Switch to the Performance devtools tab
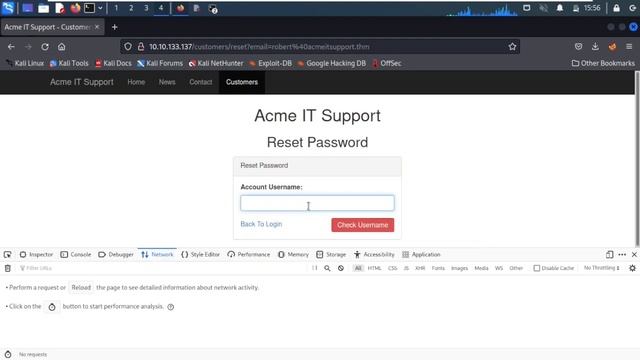Viewport: 640px width, 360px height. tap(249, 254)
